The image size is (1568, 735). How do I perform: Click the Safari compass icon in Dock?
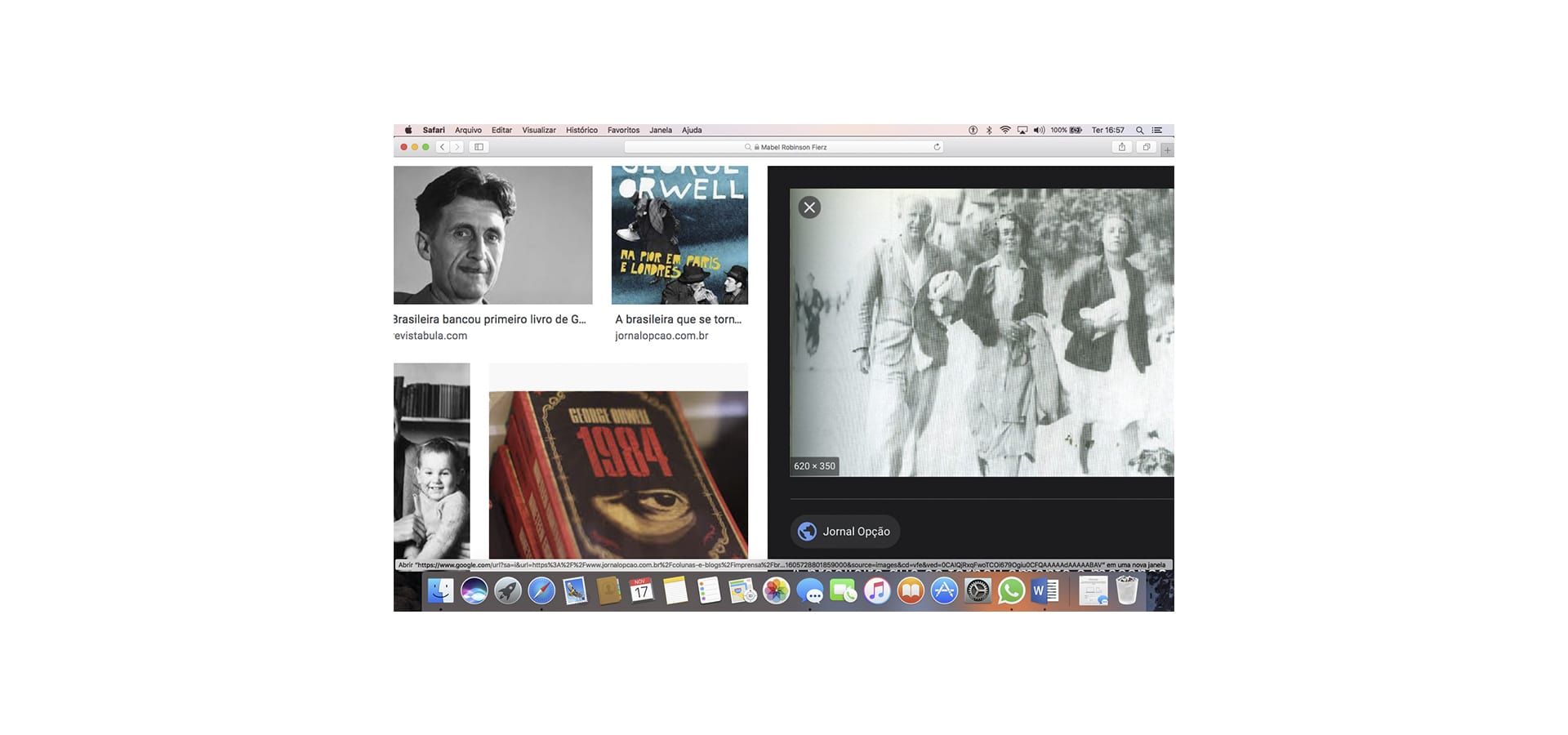(541, 590)
